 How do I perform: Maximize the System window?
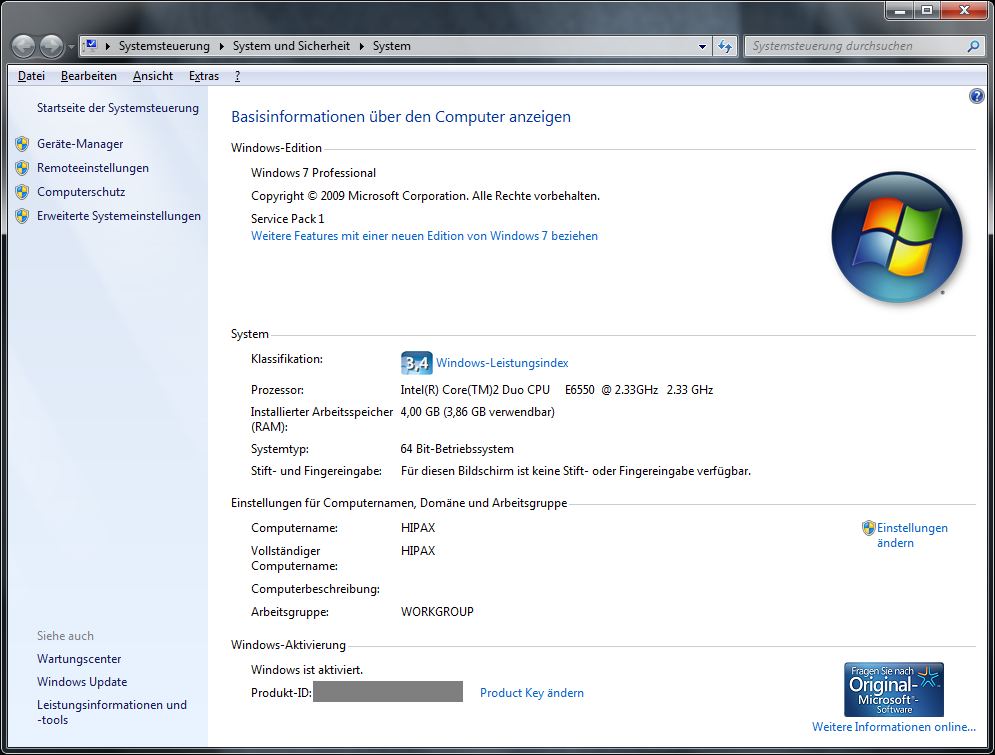(927, 11)
